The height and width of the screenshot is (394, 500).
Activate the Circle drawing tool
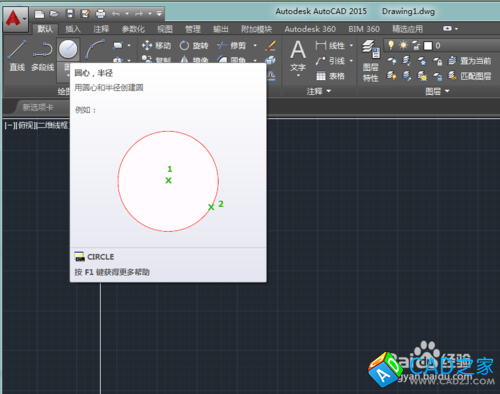68,49
